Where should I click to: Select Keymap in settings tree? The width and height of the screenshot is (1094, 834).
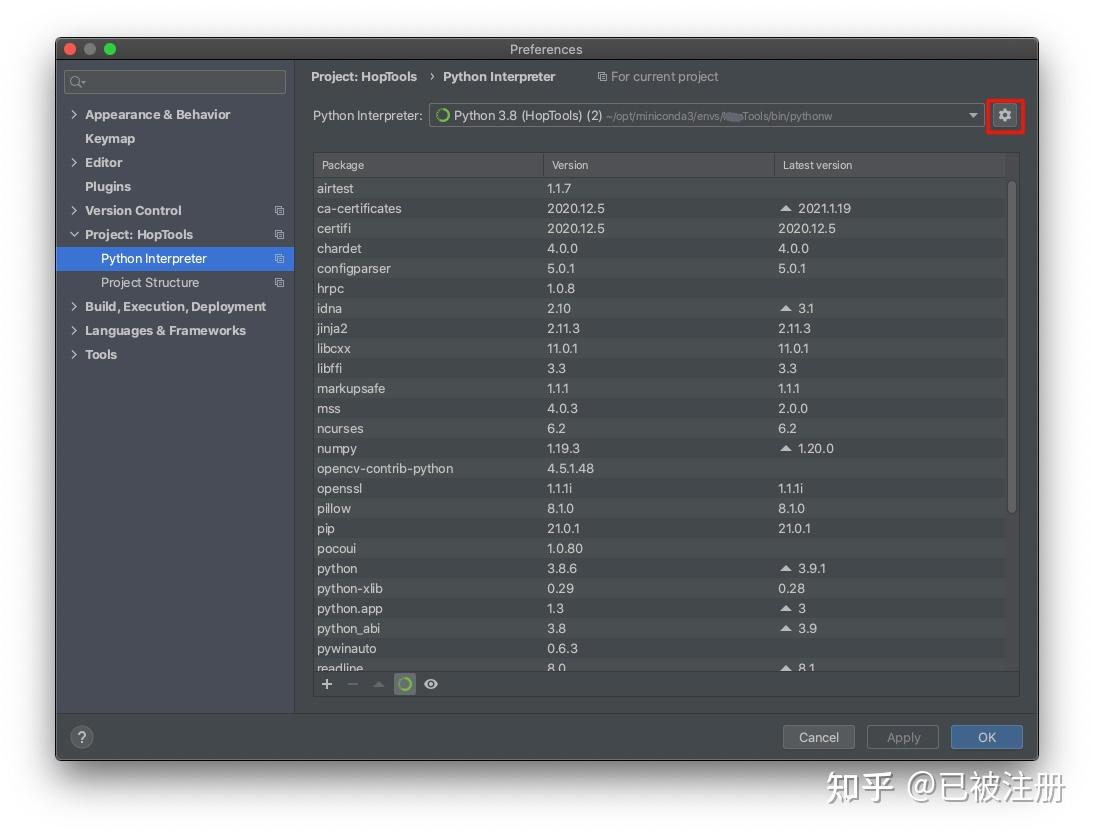[x=110, y=138]
